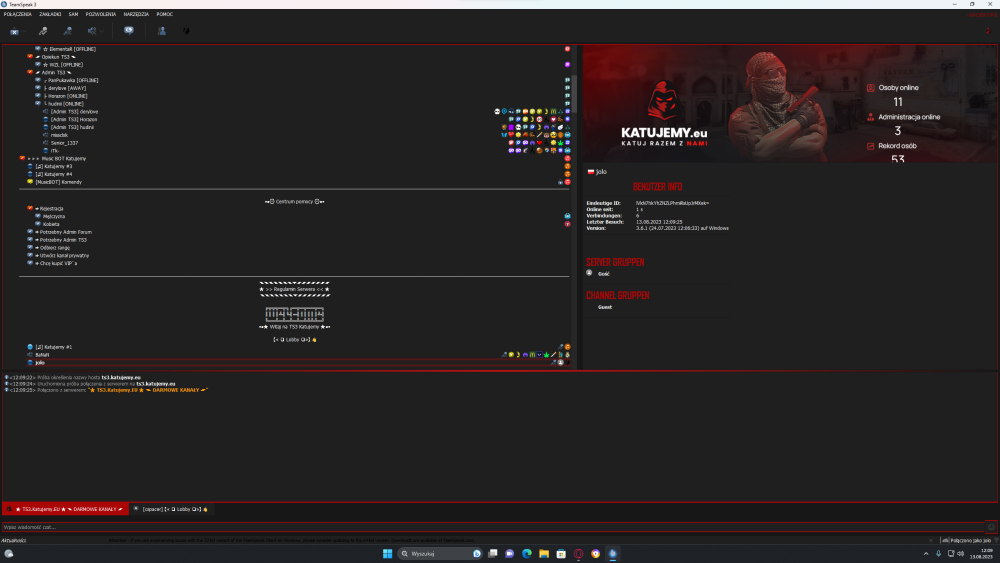
Task: Open the subscribe channels eye-bubble toolbar icon
Action: pos(129,31)
